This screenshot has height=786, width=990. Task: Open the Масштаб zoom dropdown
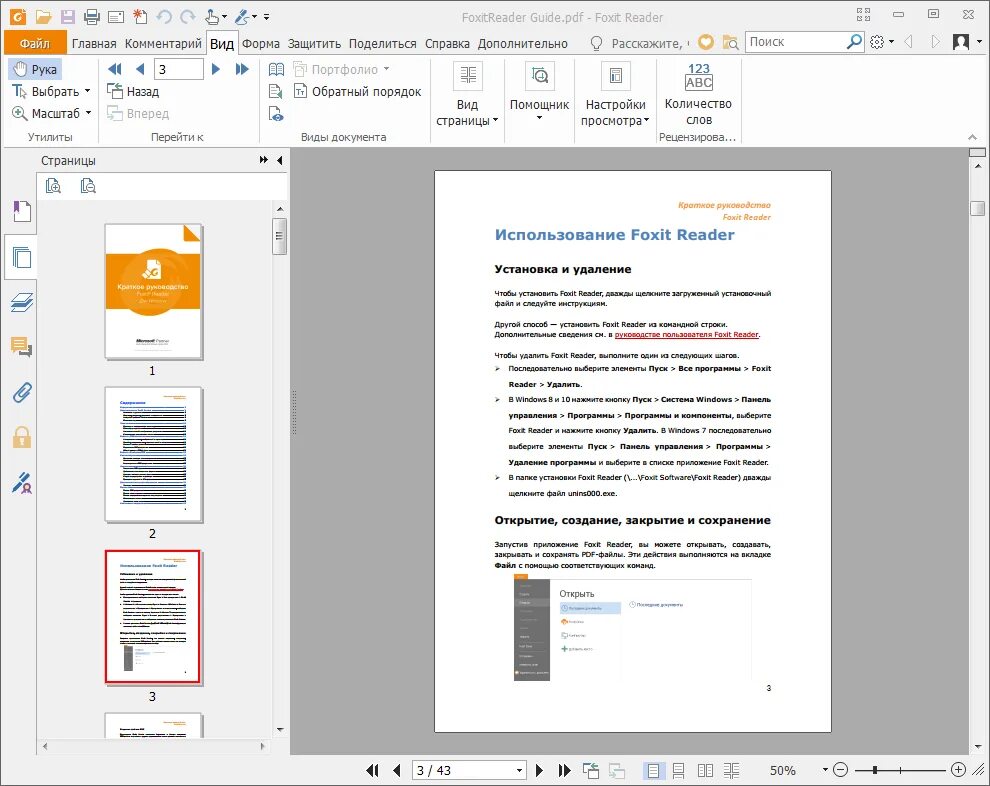[x=52, y=114]
